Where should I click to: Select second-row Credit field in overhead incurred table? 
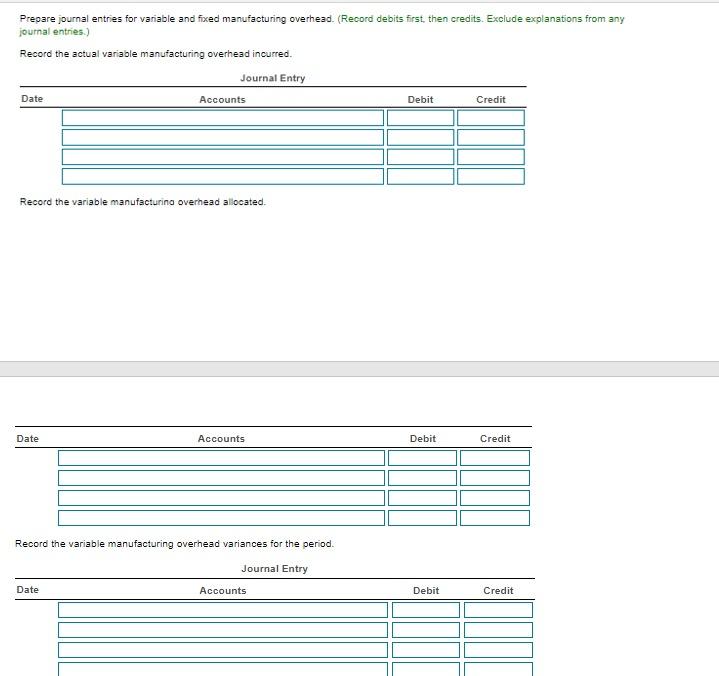click(491, 138)
